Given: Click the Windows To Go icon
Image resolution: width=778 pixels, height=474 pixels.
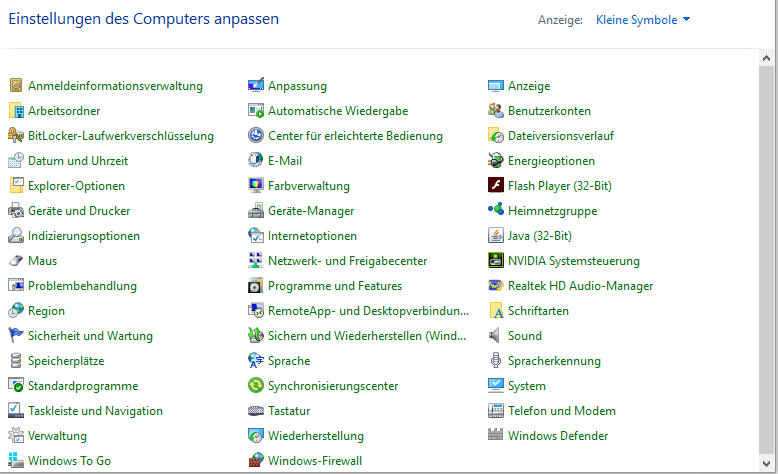Looking at the screenshot, I should [16, 460].
